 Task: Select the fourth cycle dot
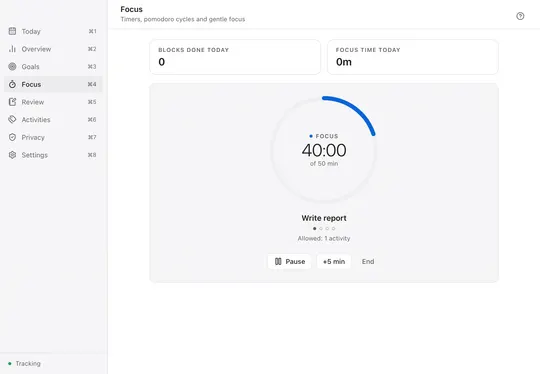[x=333, y=229]
